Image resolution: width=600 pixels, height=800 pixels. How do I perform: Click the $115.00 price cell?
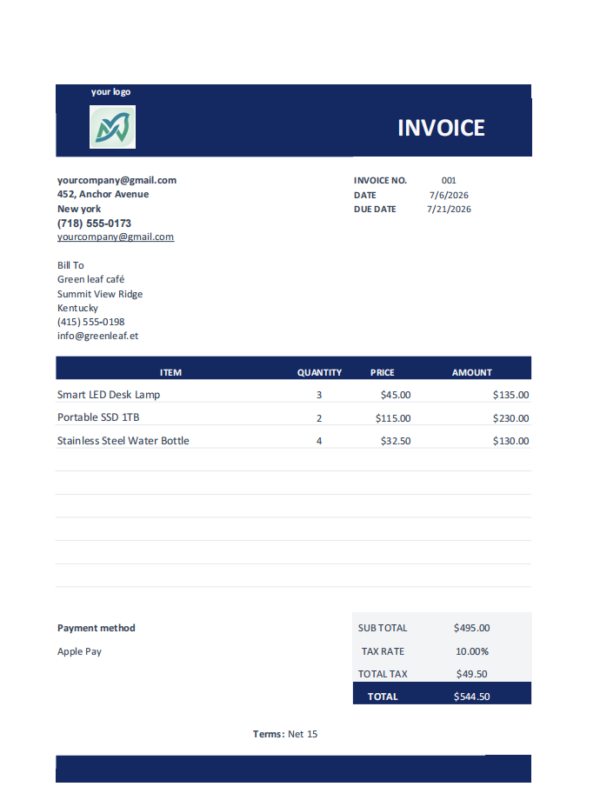tap(393, 418)
